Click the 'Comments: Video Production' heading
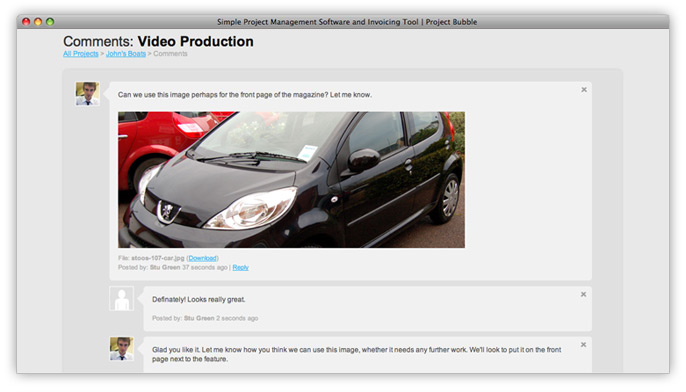Viewport: 686px width, 392px height. click(x=158, y=41)
